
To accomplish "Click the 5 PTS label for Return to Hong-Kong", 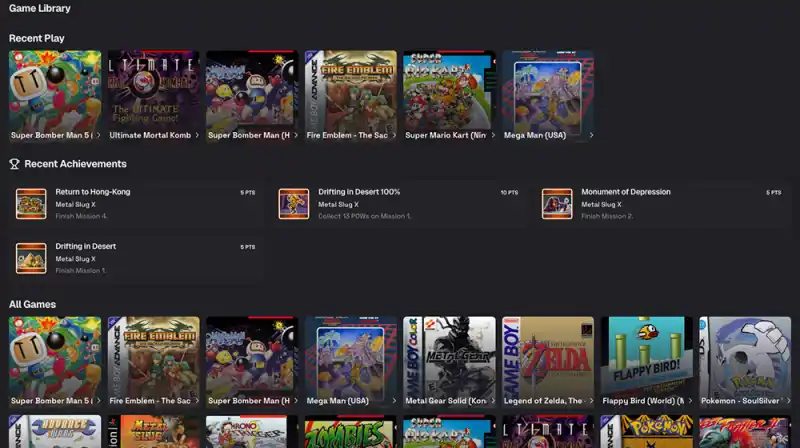I will [x=247, y=192].
